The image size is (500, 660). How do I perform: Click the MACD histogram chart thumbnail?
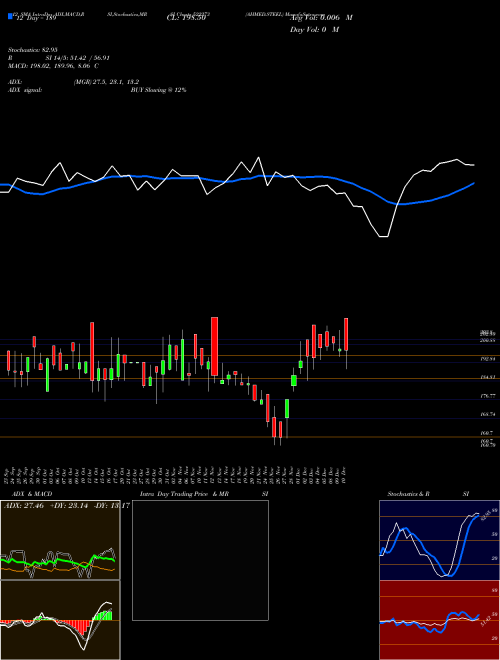click(60, 620)
